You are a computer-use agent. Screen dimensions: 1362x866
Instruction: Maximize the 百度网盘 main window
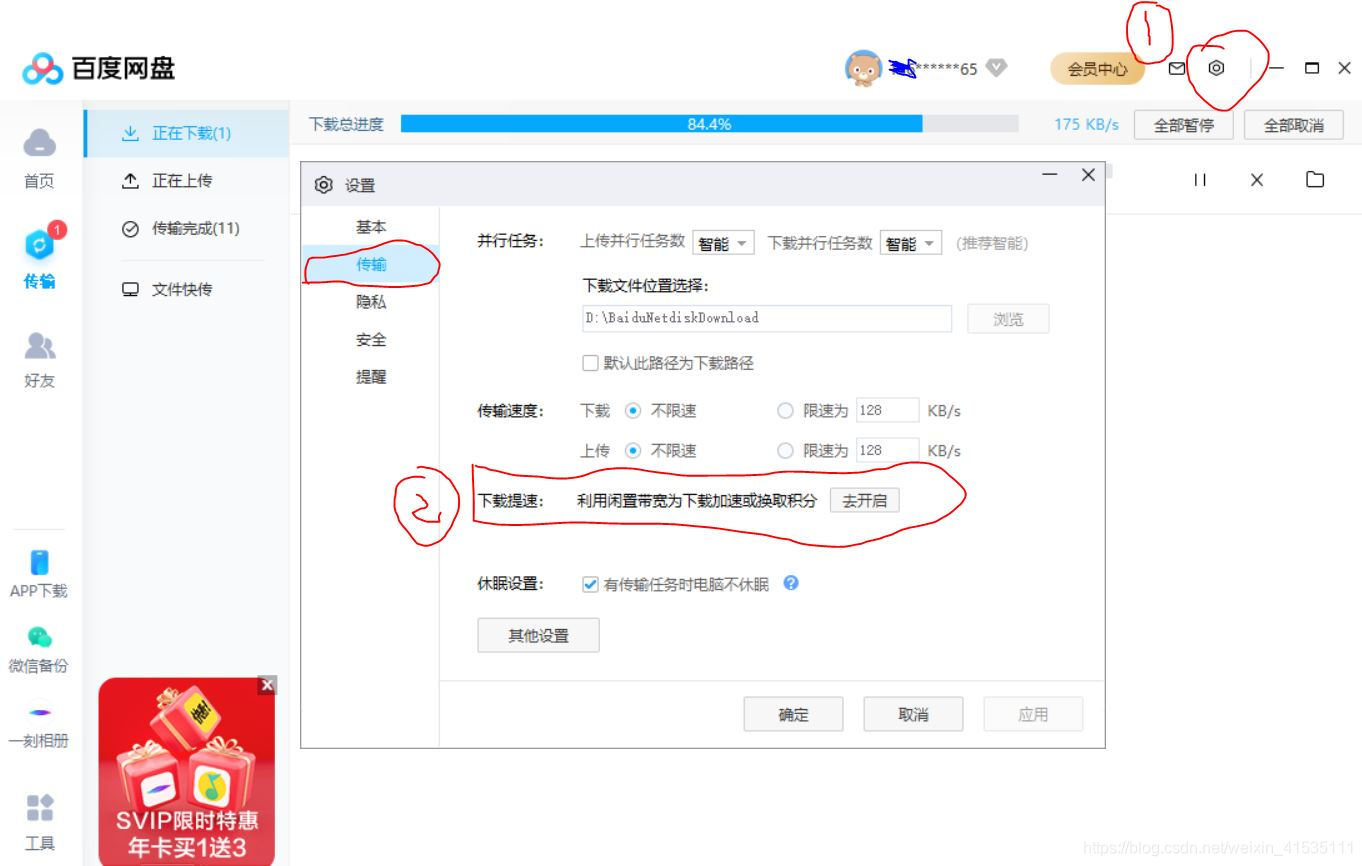point(1311,68)
